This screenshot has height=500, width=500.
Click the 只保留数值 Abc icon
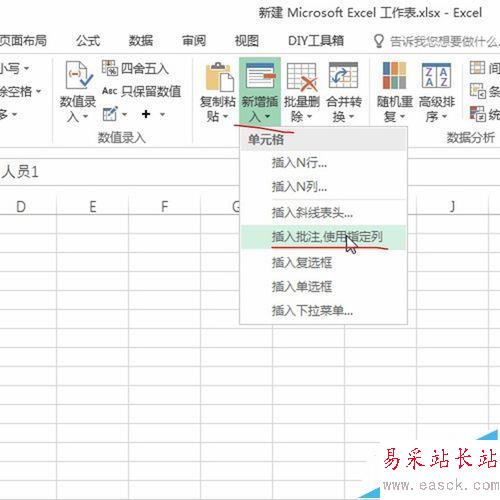110,91
